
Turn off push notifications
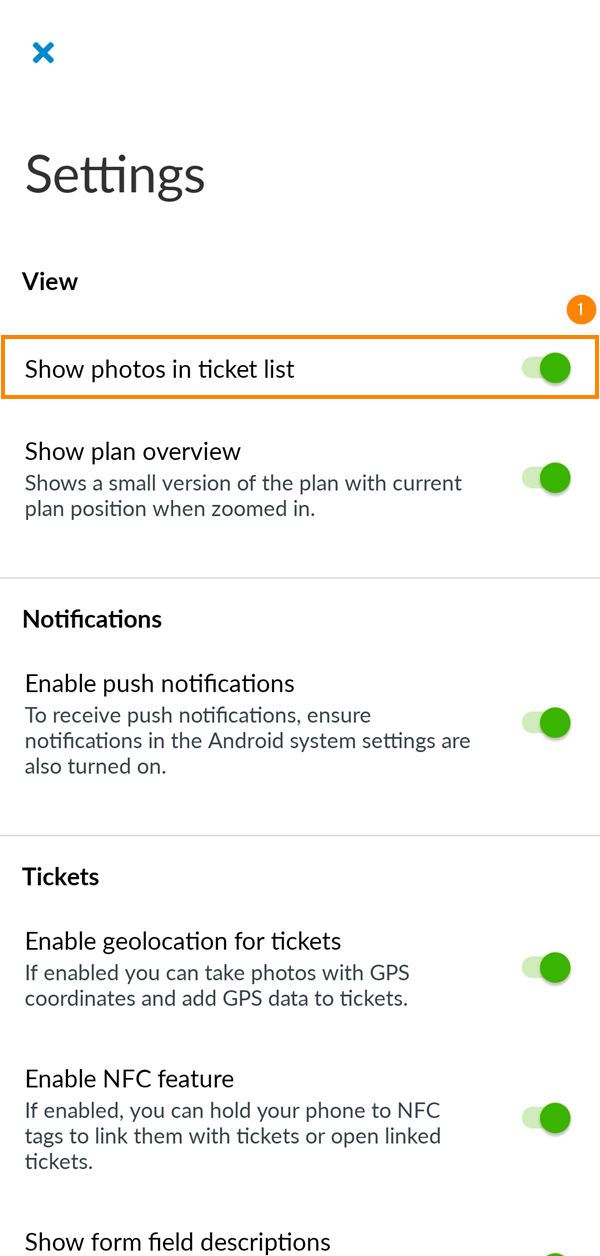548,722
